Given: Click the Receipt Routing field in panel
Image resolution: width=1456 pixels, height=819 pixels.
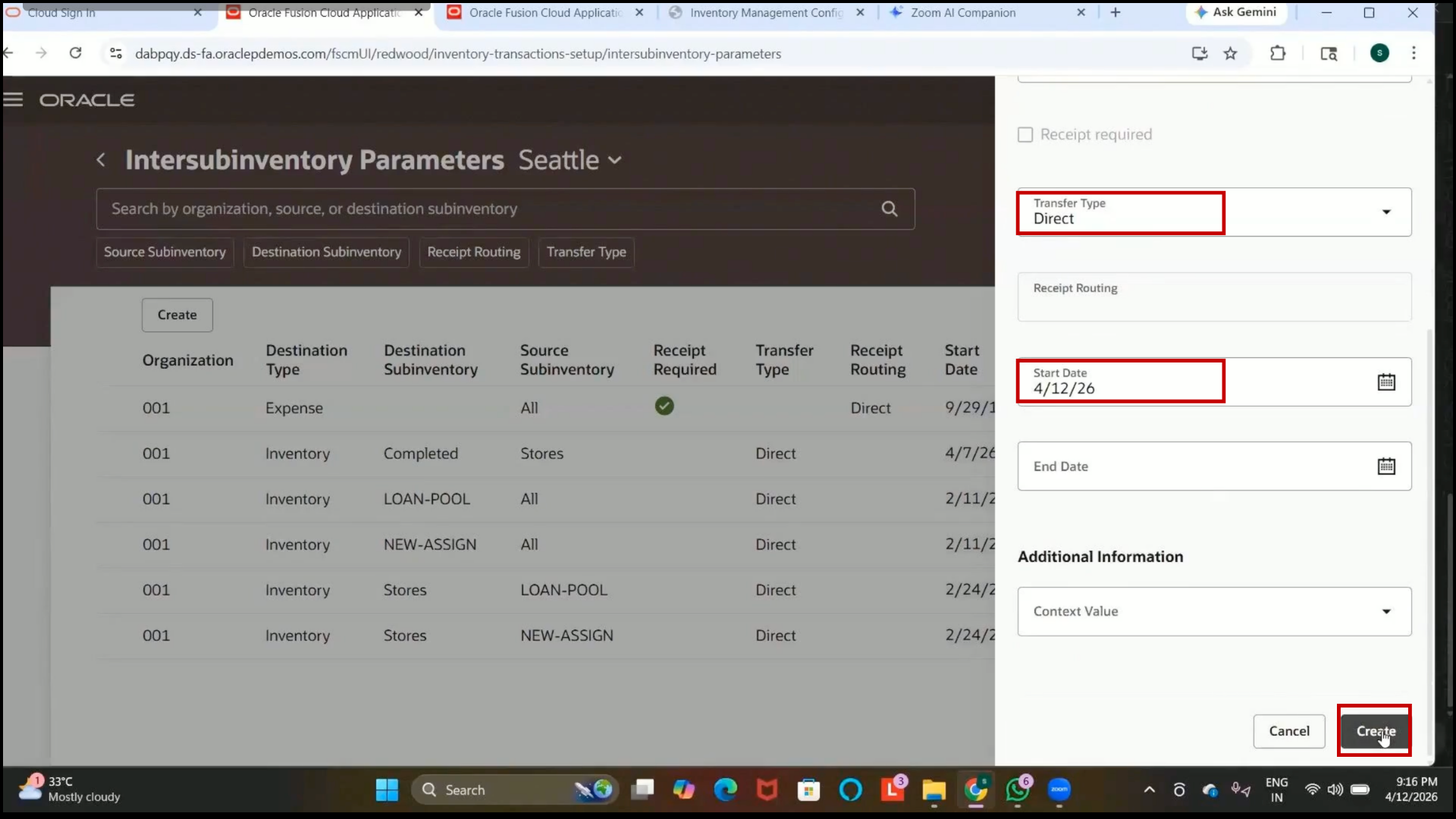Looking at the screenshot, I should (1214, 297).
